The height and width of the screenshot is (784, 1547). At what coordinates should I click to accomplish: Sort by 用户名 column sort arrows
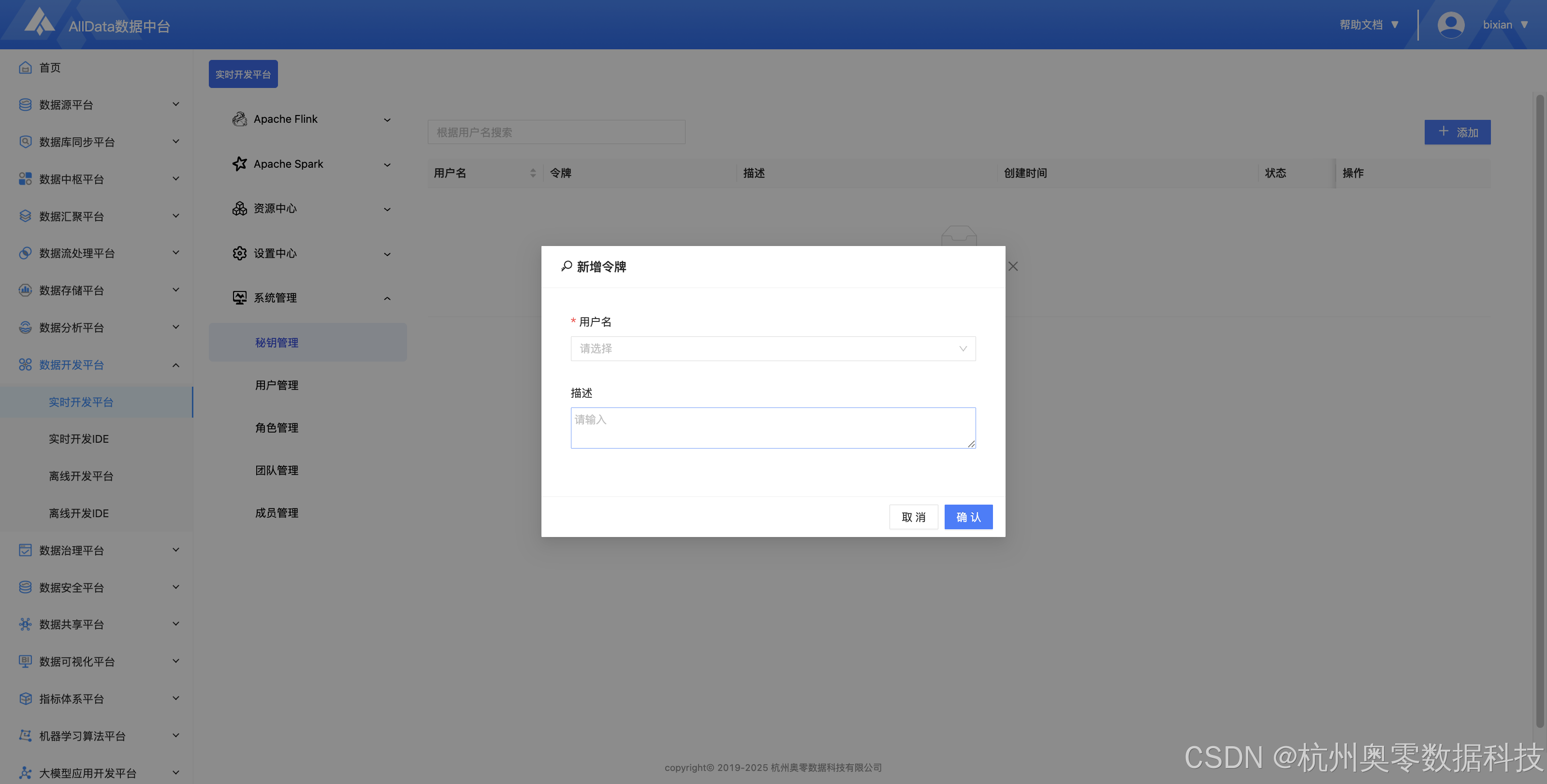point(533,173)
